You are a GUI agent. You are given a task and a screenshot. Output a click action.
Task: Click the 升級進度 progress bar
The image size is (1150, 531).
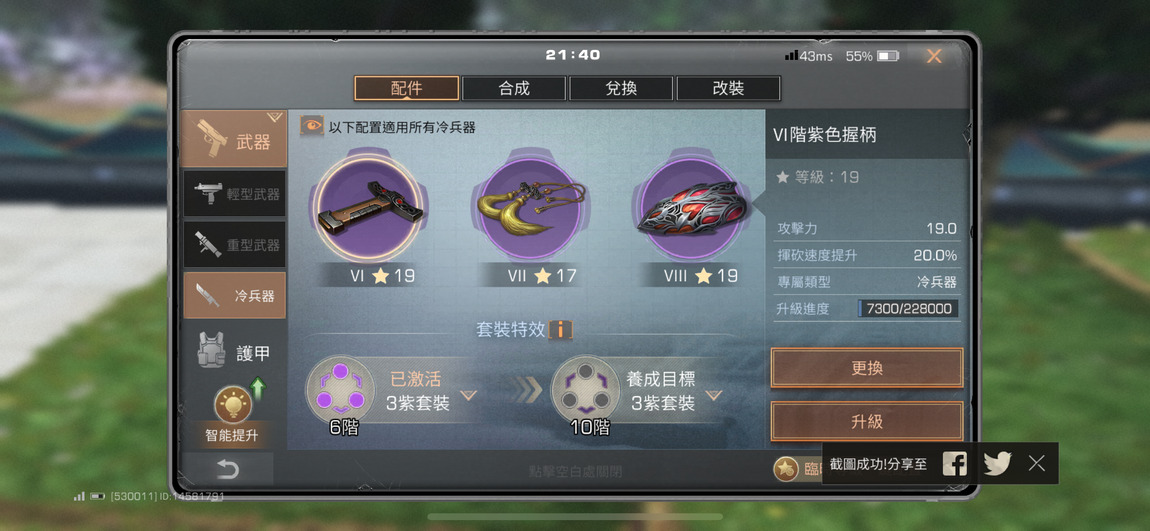(x=908, y=309)
